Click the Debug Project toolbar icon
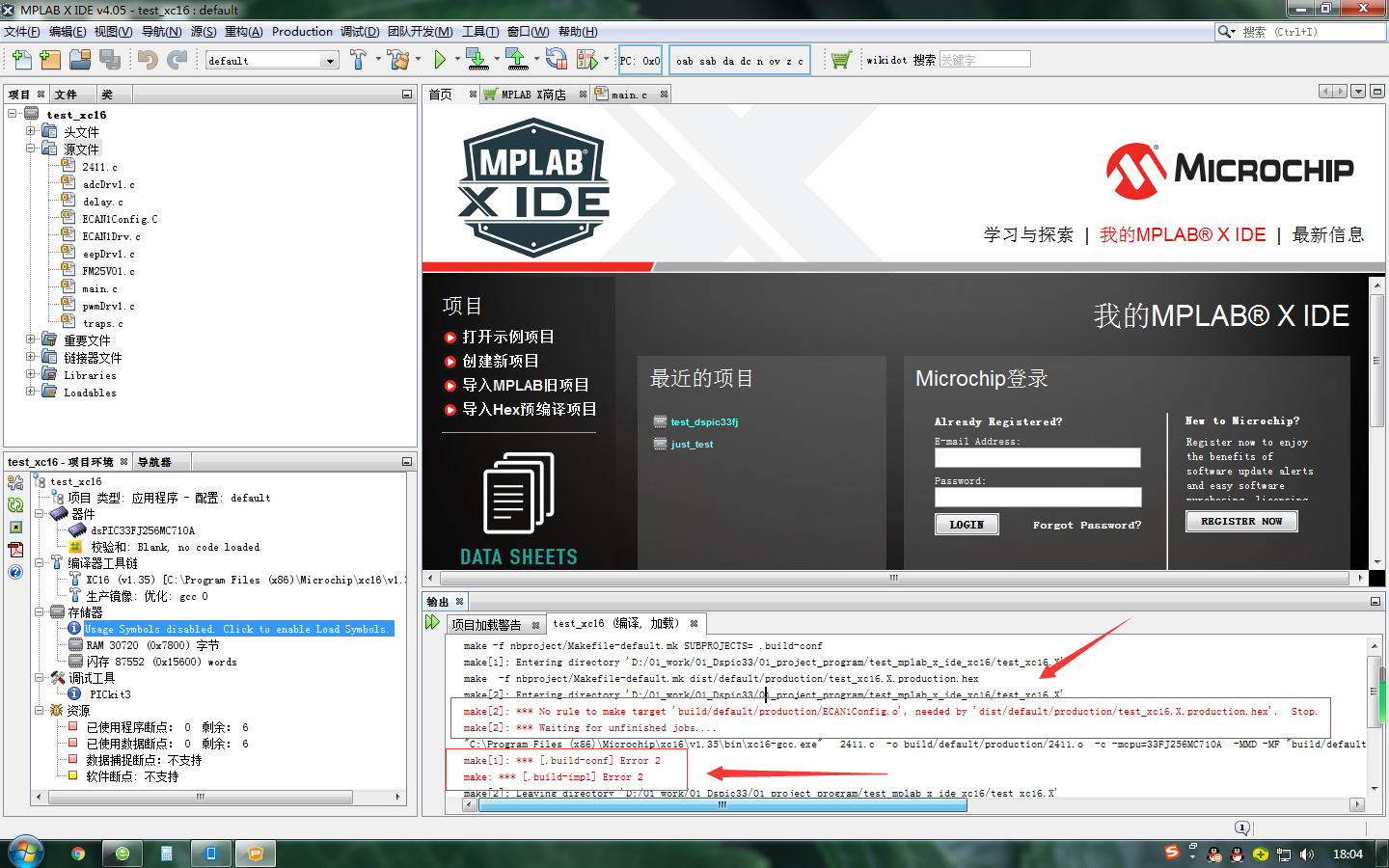Screen dimensions: 1389x868 (586, 60)
